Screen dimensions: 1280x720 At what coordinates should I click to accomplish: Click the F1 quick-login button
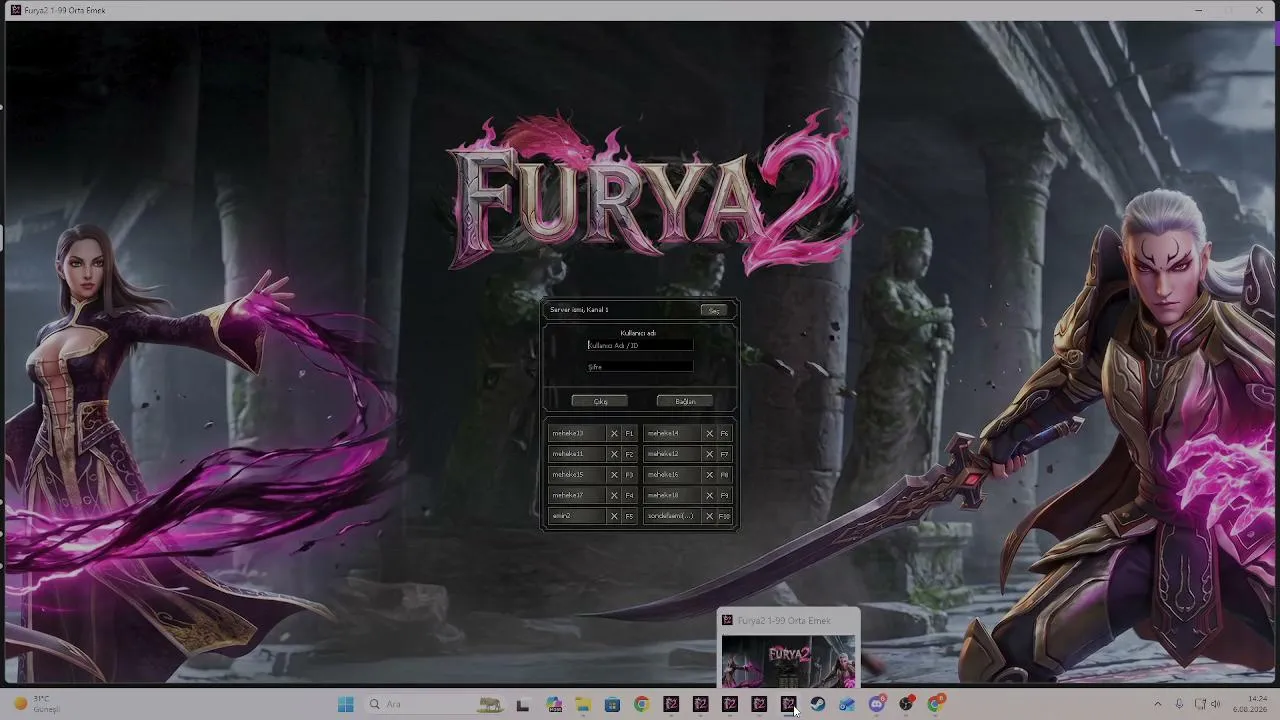[629, 433]
